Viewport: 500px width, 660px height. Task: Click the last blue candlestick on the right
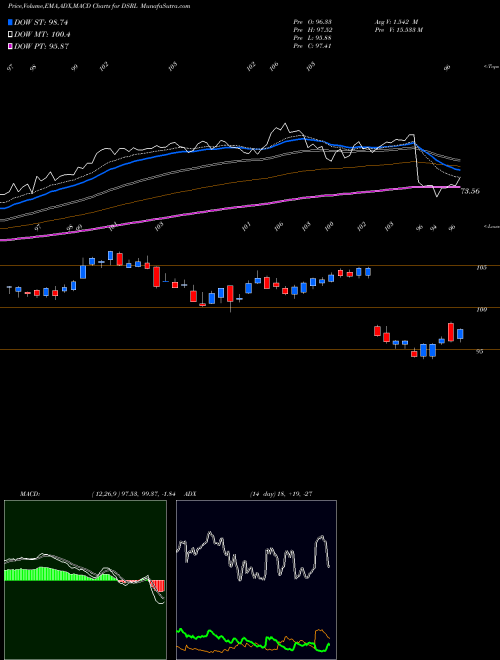460,334
